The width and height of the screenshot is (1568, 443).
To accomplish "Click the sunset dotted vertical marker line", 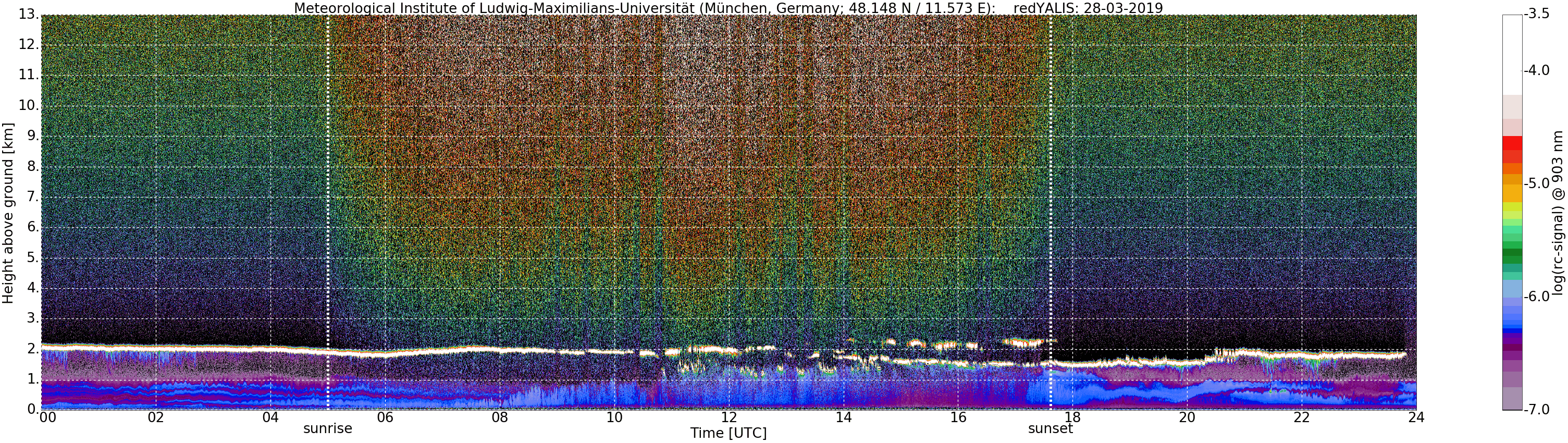I will 1051,212.
